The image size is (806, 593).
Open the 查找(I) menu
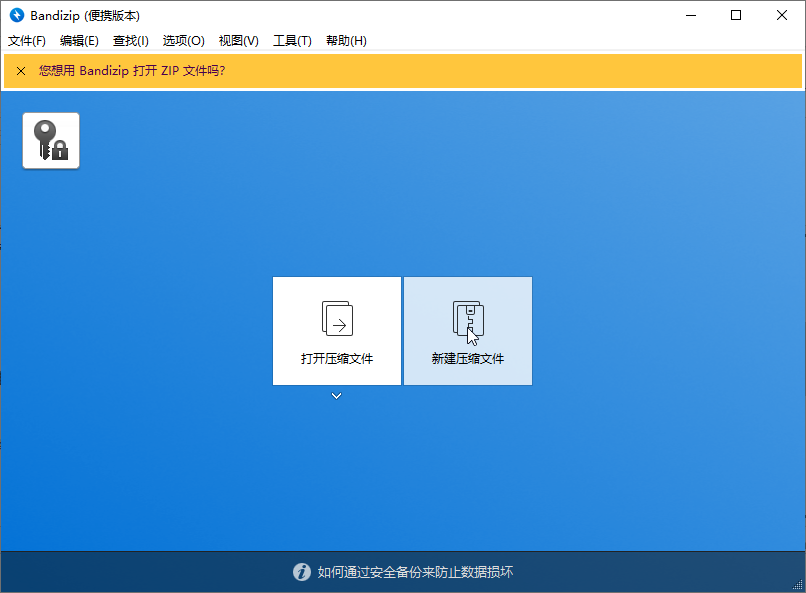pyautogui.click(x=131, y=41)
